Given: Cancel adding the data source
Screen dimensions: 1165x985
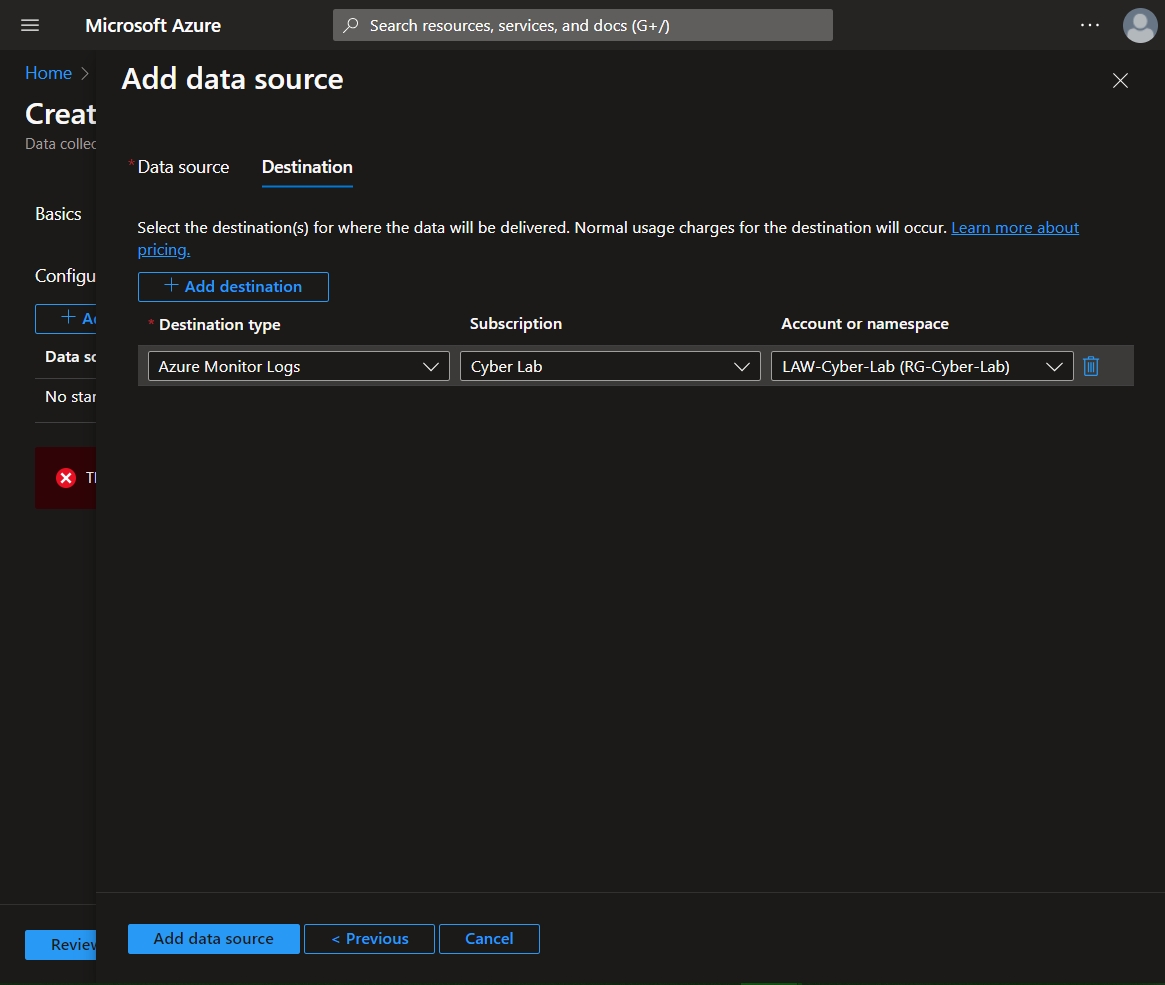Looking at the screenshot, I should (489, 938).
